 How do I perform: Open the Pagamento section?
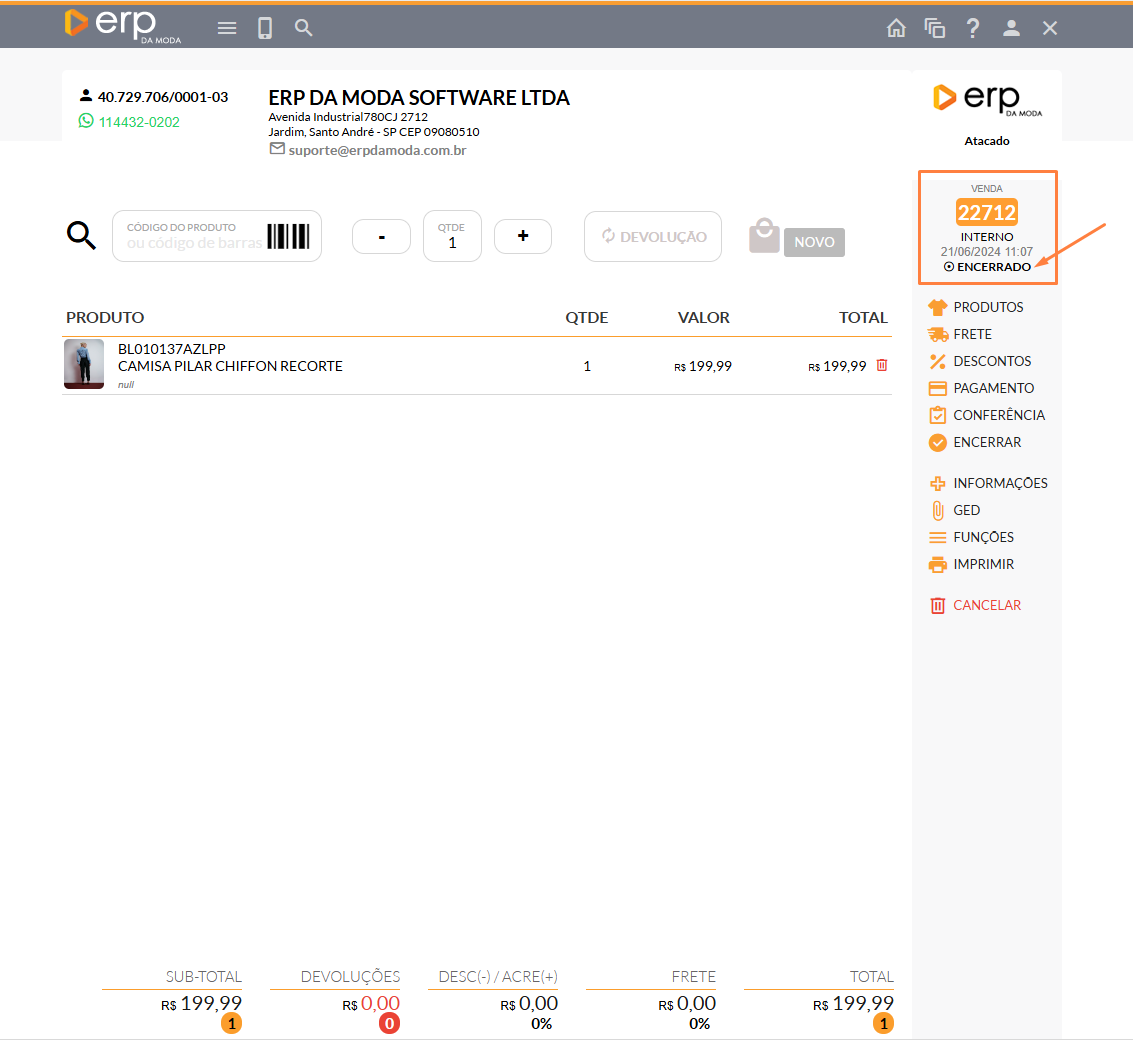[x=992, y=388]
